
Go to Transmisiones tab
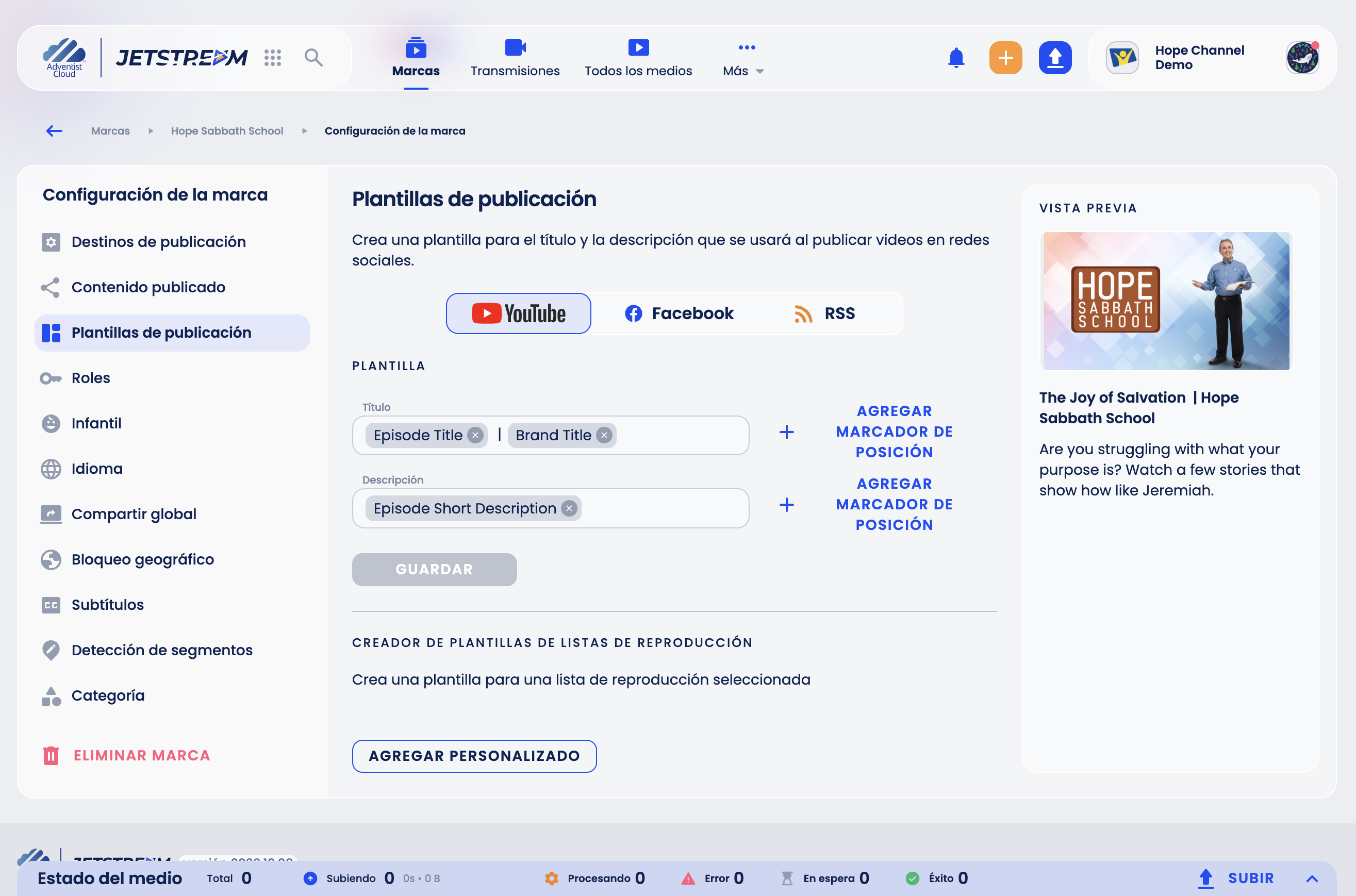[x=515, y=58]
